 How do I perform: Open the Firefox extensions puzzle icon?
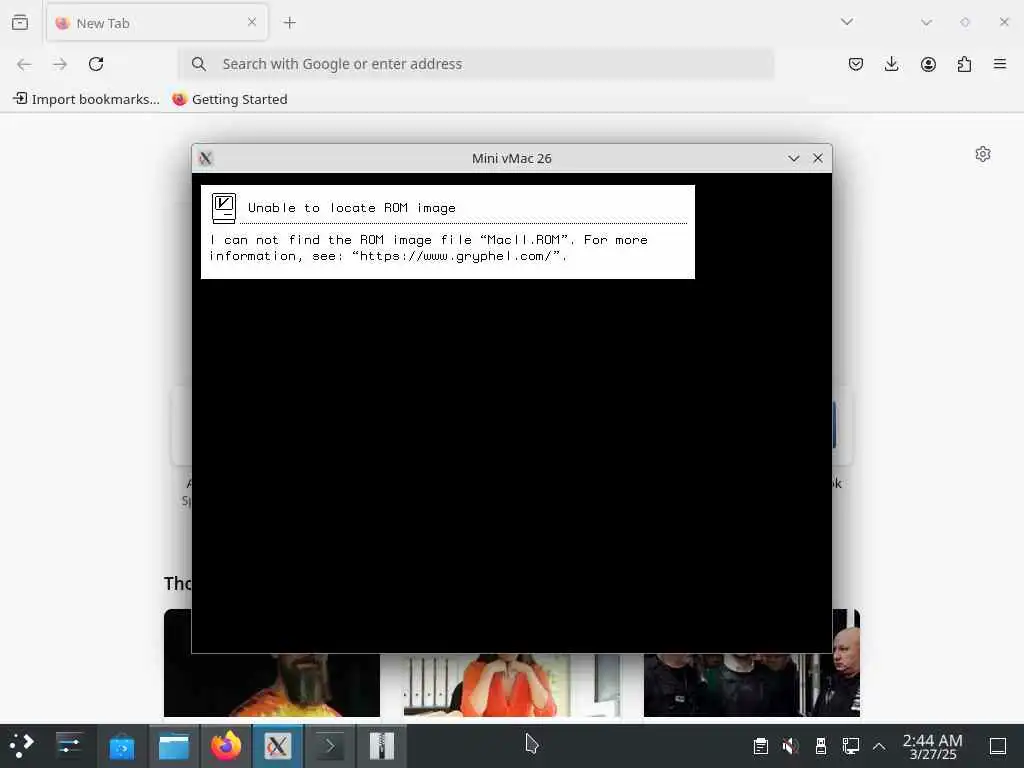pos(964,64)
